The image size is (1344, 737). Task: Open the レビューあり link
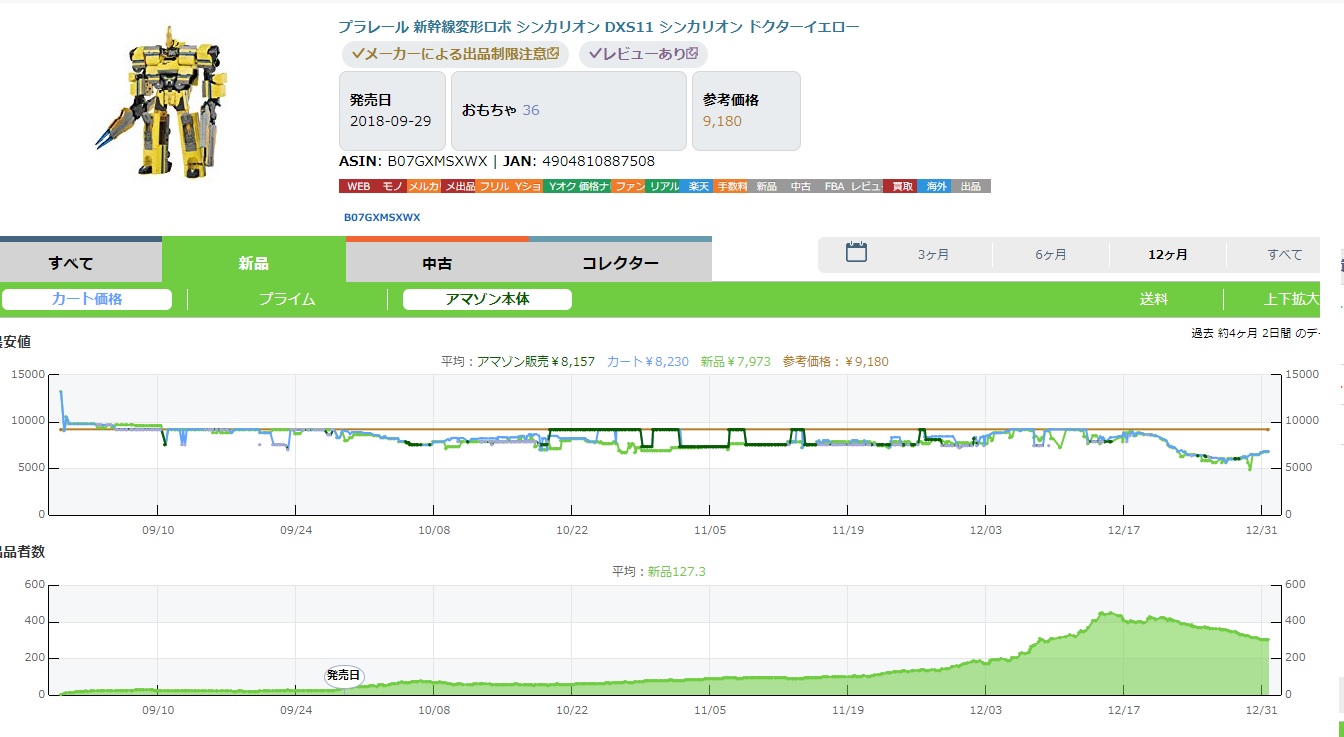tap(642, 54)
